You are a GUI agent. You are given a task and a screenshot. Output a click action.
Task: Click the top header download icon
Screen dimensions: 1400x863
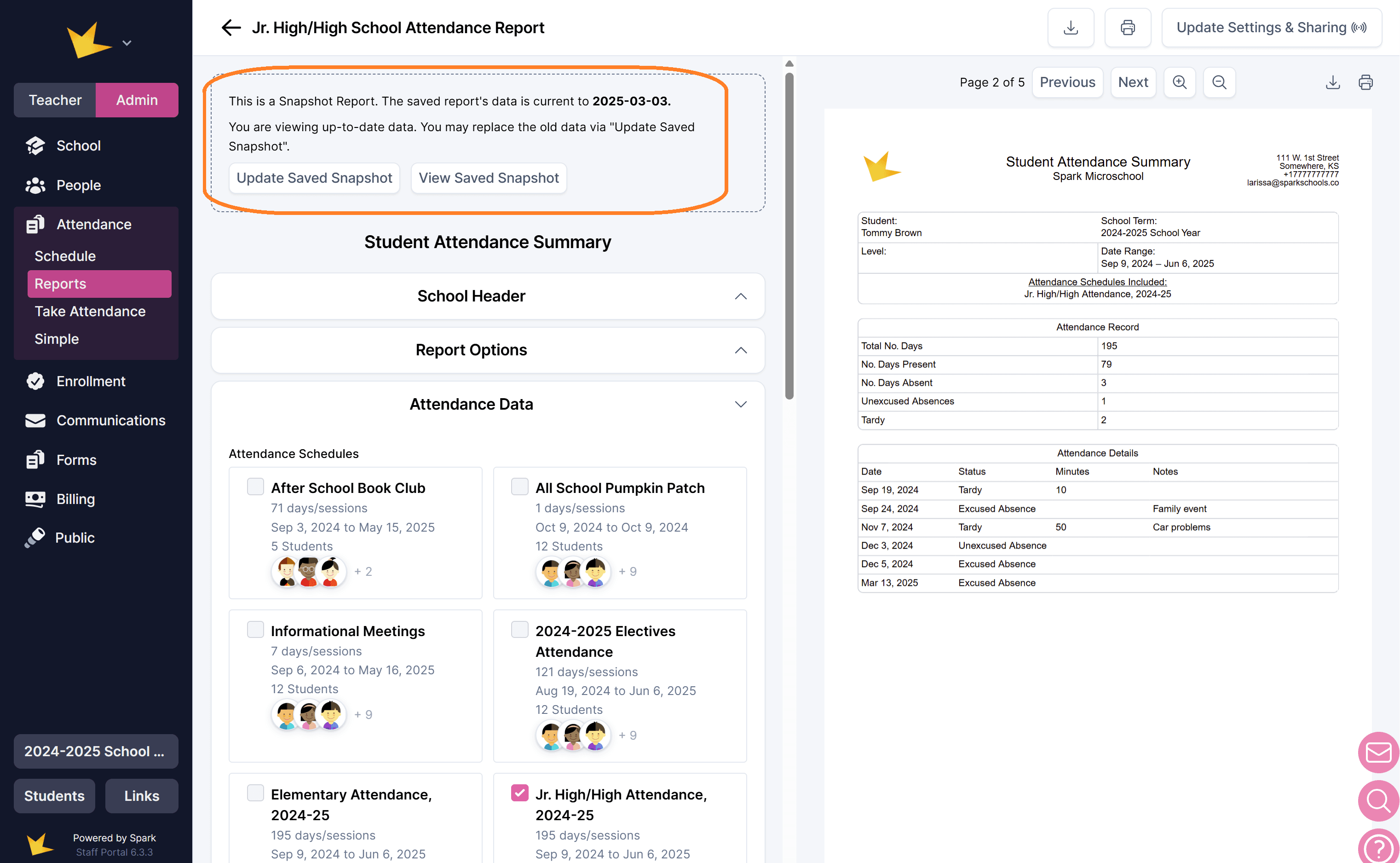(x=1070, y=28)
